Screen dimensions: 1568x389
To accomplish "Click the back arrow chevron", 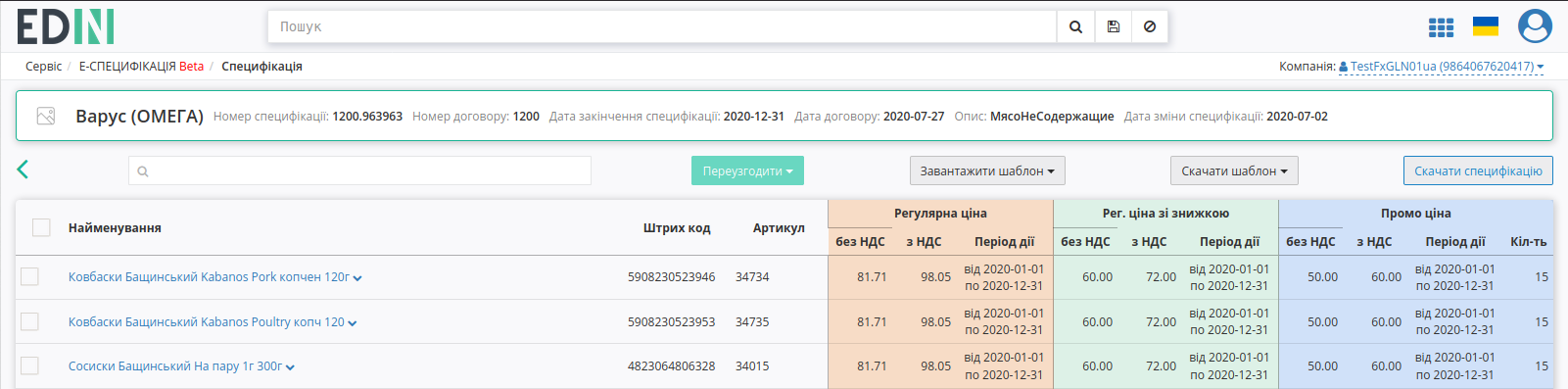I will tap(23, 170).
